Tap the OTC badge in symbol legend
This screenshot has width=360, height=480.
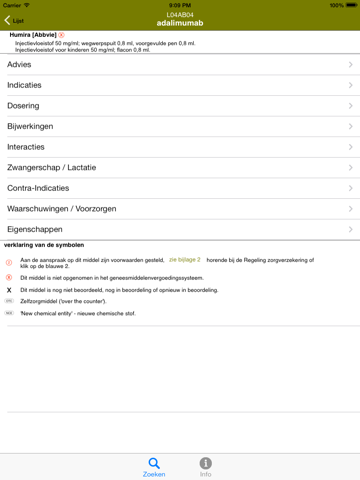[x=9, y=301]
